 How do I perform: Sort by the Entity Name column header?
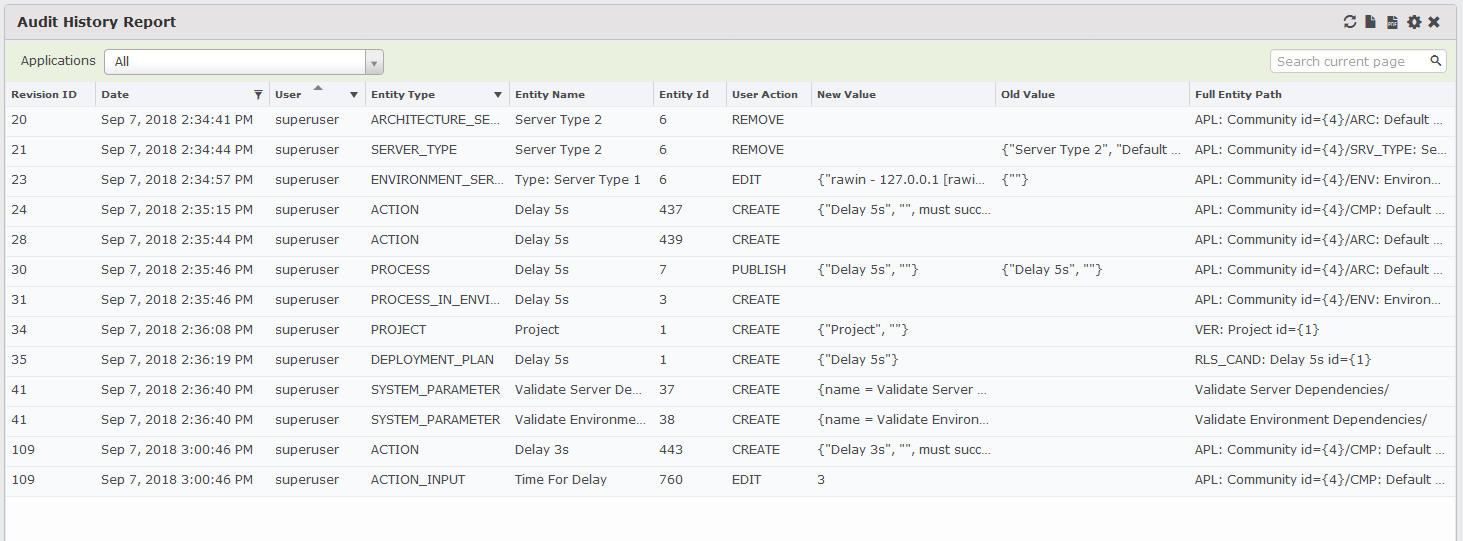tap(581, 94)
